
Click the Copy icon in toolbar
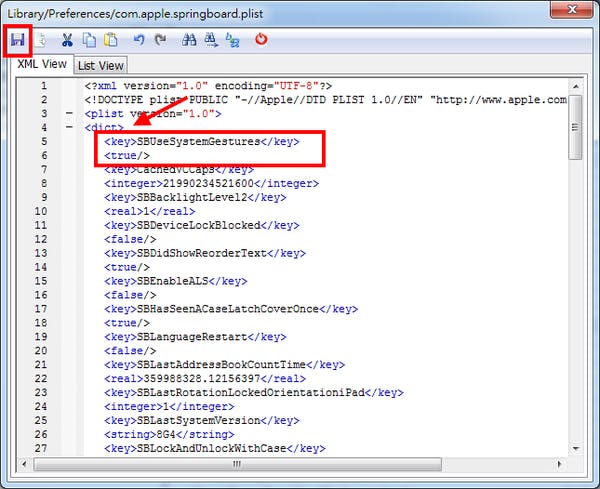point(89,40)
